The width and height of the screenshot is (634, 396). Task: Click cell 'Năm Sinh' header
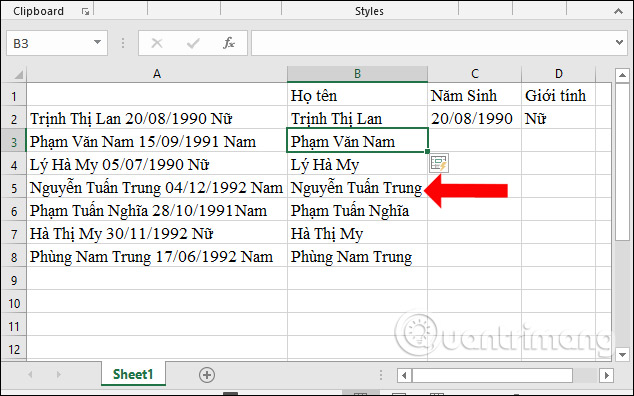coord(475,95)
